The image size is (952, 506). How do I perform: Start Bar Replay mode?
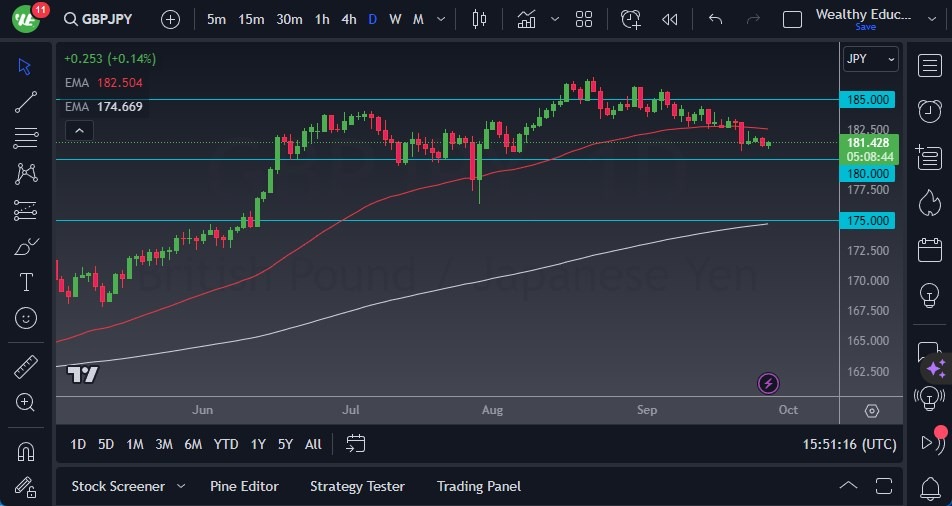(669, 19)
